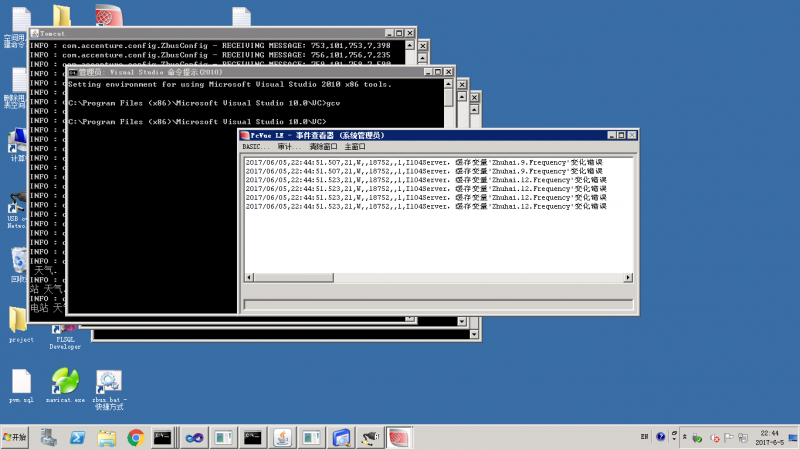Click the show desktop button at taskbar end
Screen dimensions: 800x450
click(x=793, y=437)
